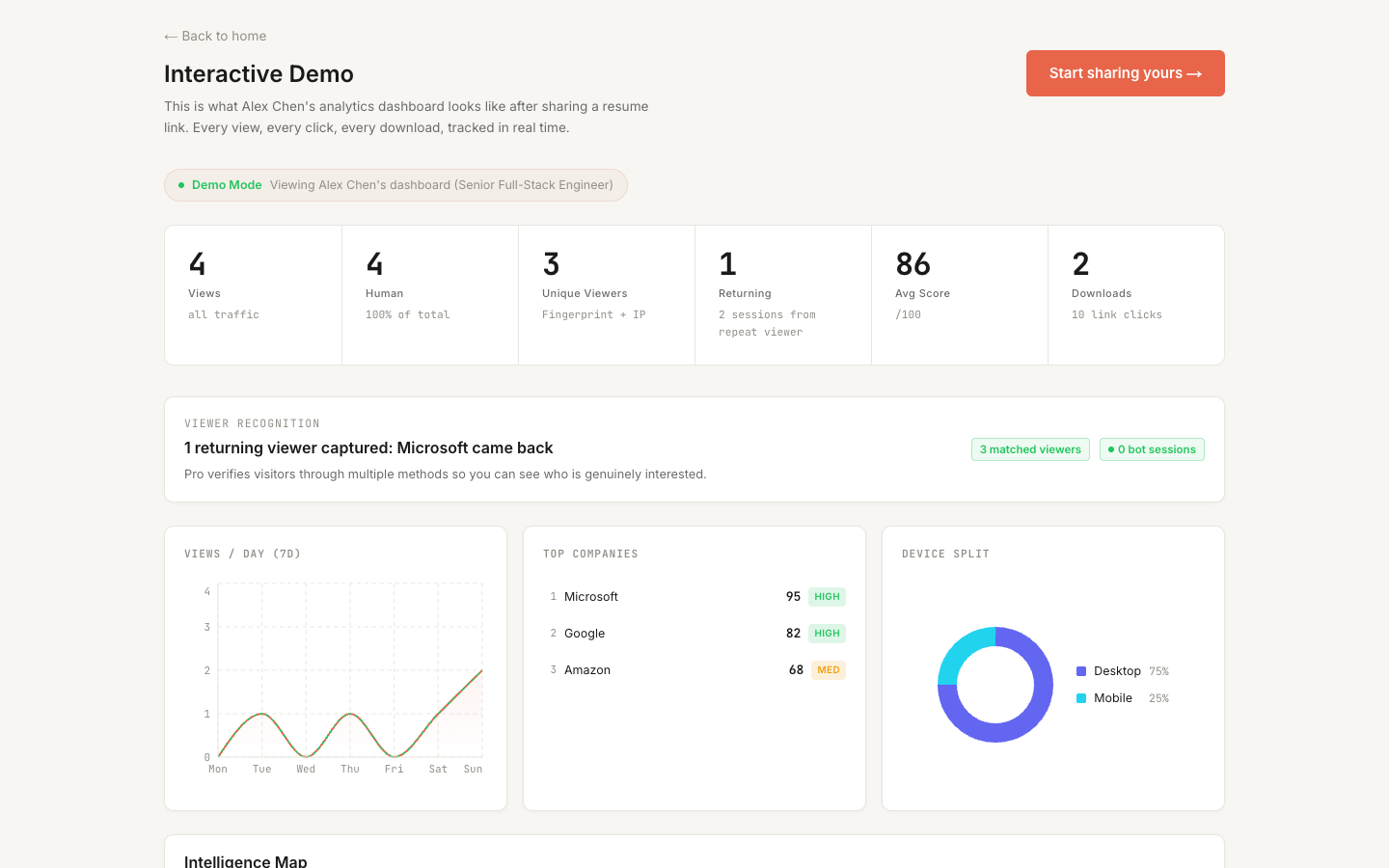Click the HIGH badge next to Microsoft
The height and width of the screenshot is (868, 1389).
827,596
